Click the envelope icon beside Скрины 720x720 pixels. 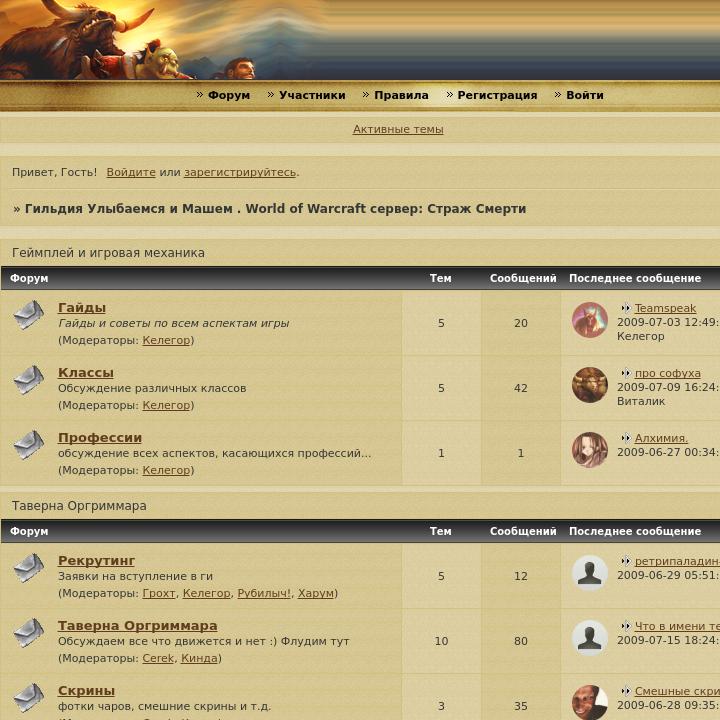pyautogui.click(x=28, y=698)
